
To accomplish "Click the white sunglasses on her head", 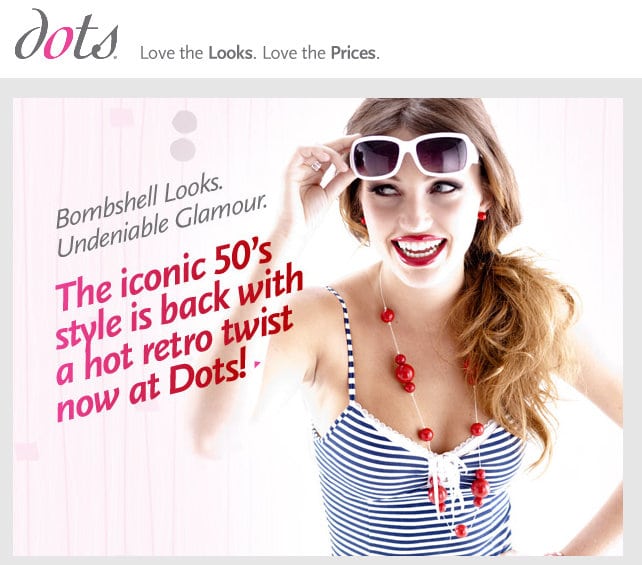I will tap(414, 155).
